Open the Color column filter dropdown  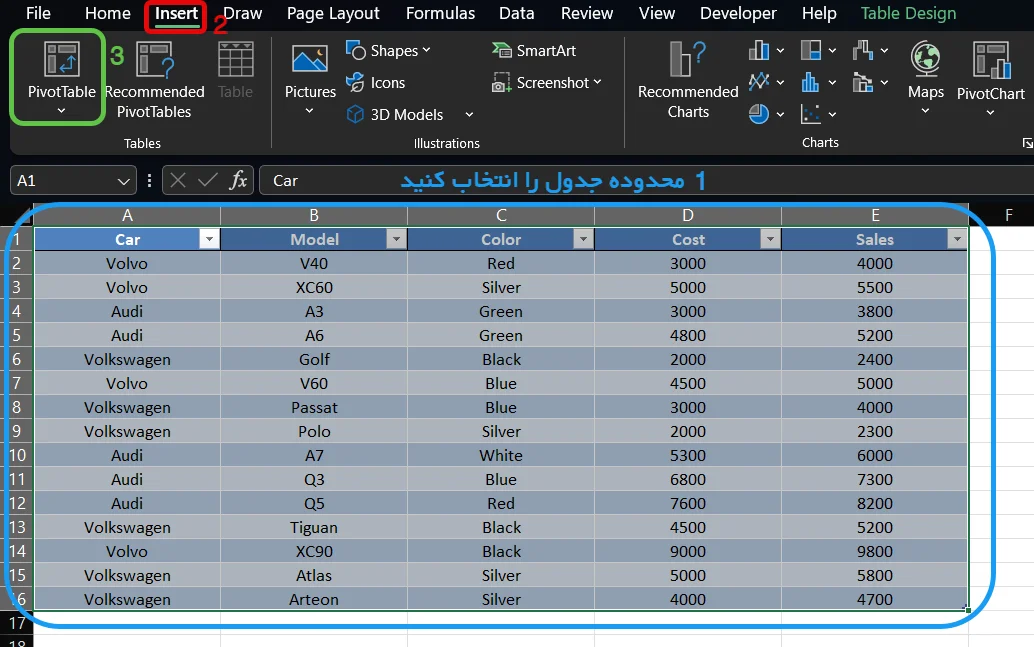click(x=583, y=239)
